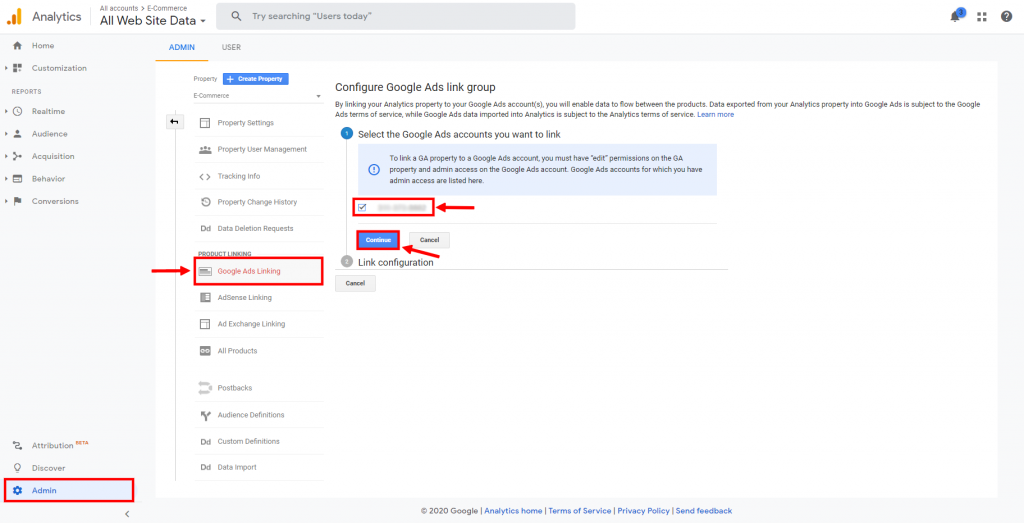The height and width of the screenshot is (523, 1024).
Task: Click the Google Analytics logo icon
Action: (14, 16)
